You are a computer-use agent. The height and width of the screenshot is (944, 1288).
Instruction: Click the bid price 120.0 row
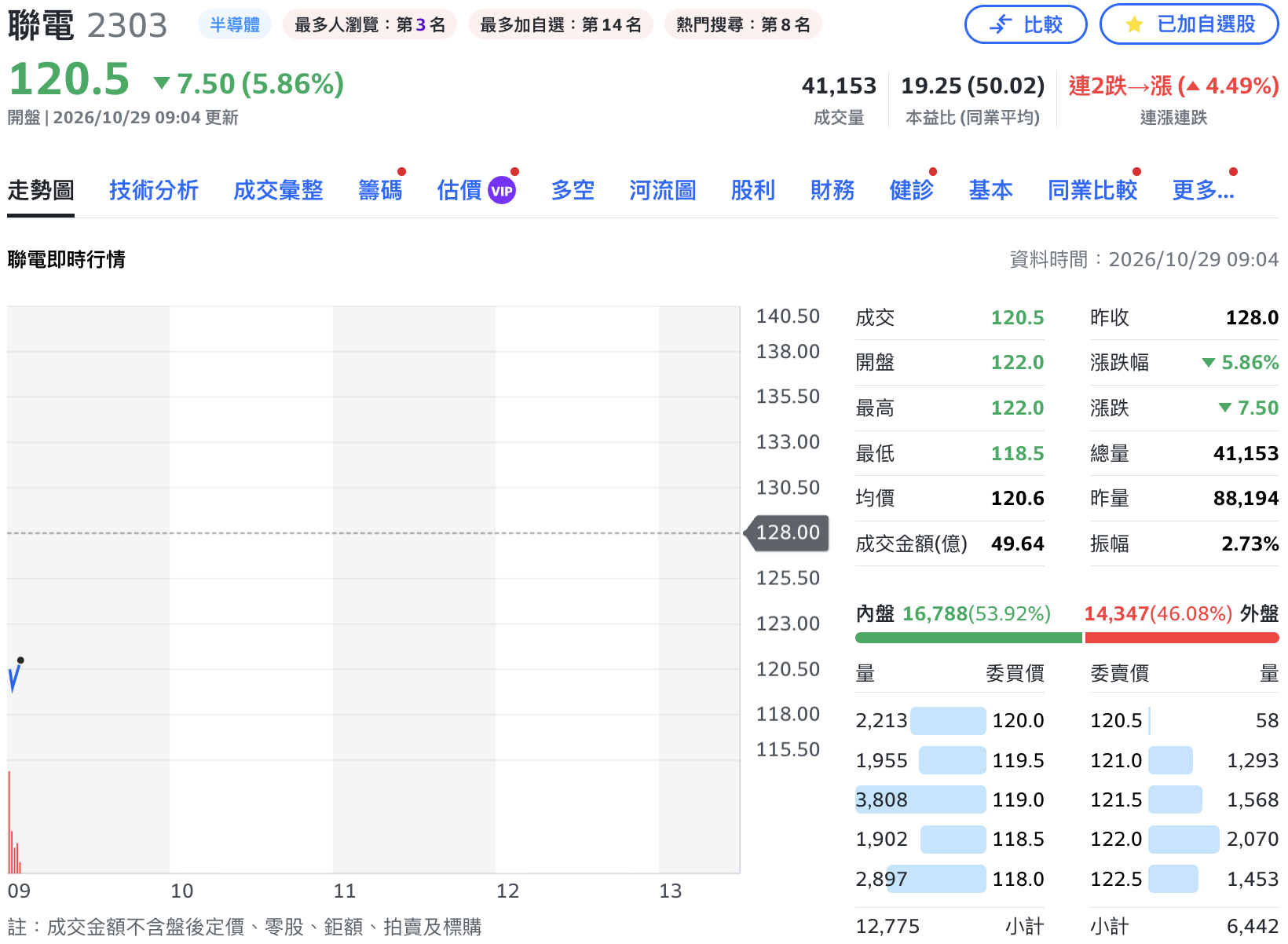coord(950,720)
